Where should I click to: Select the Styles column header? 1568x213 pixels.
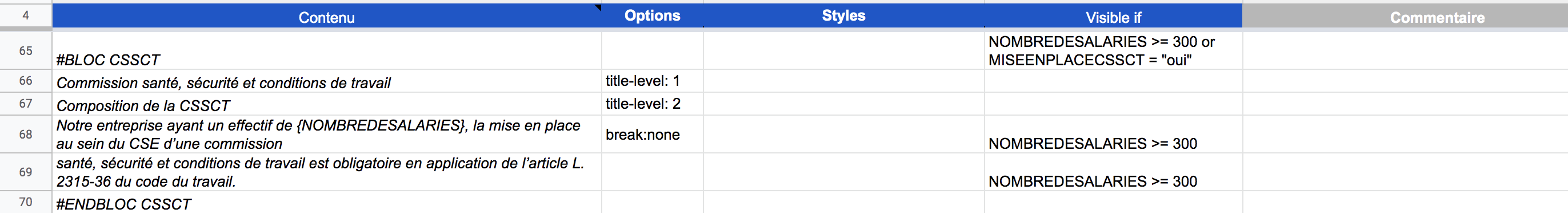[843, 16]
